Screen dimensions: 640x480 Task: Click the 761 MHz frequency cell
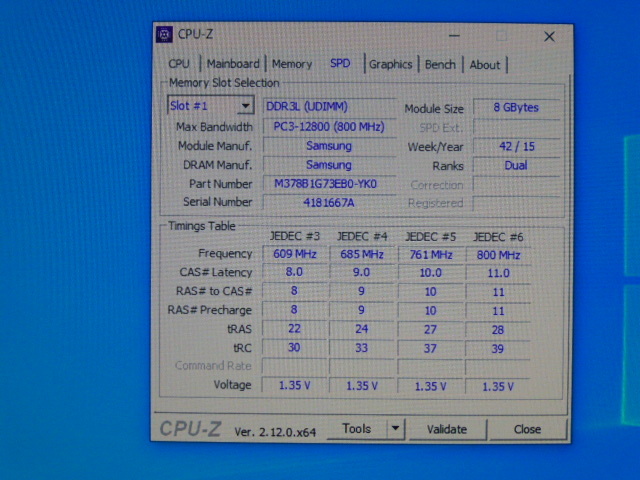coord(431,255)
